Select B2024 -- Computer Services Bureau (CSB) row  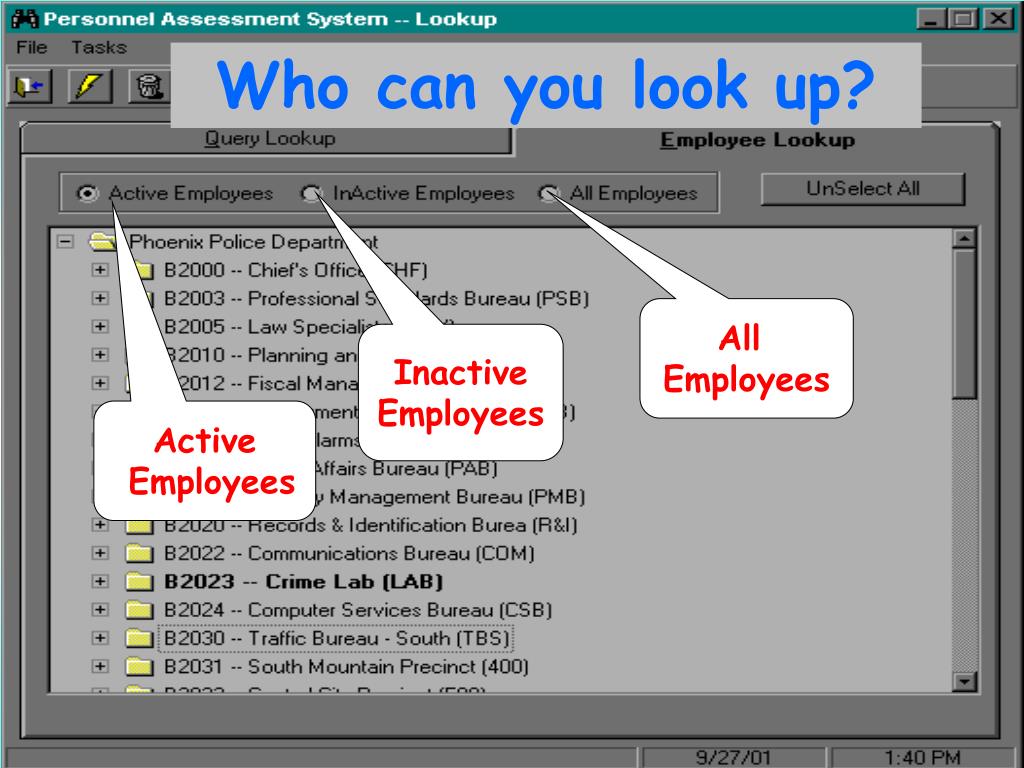[358, 610]
